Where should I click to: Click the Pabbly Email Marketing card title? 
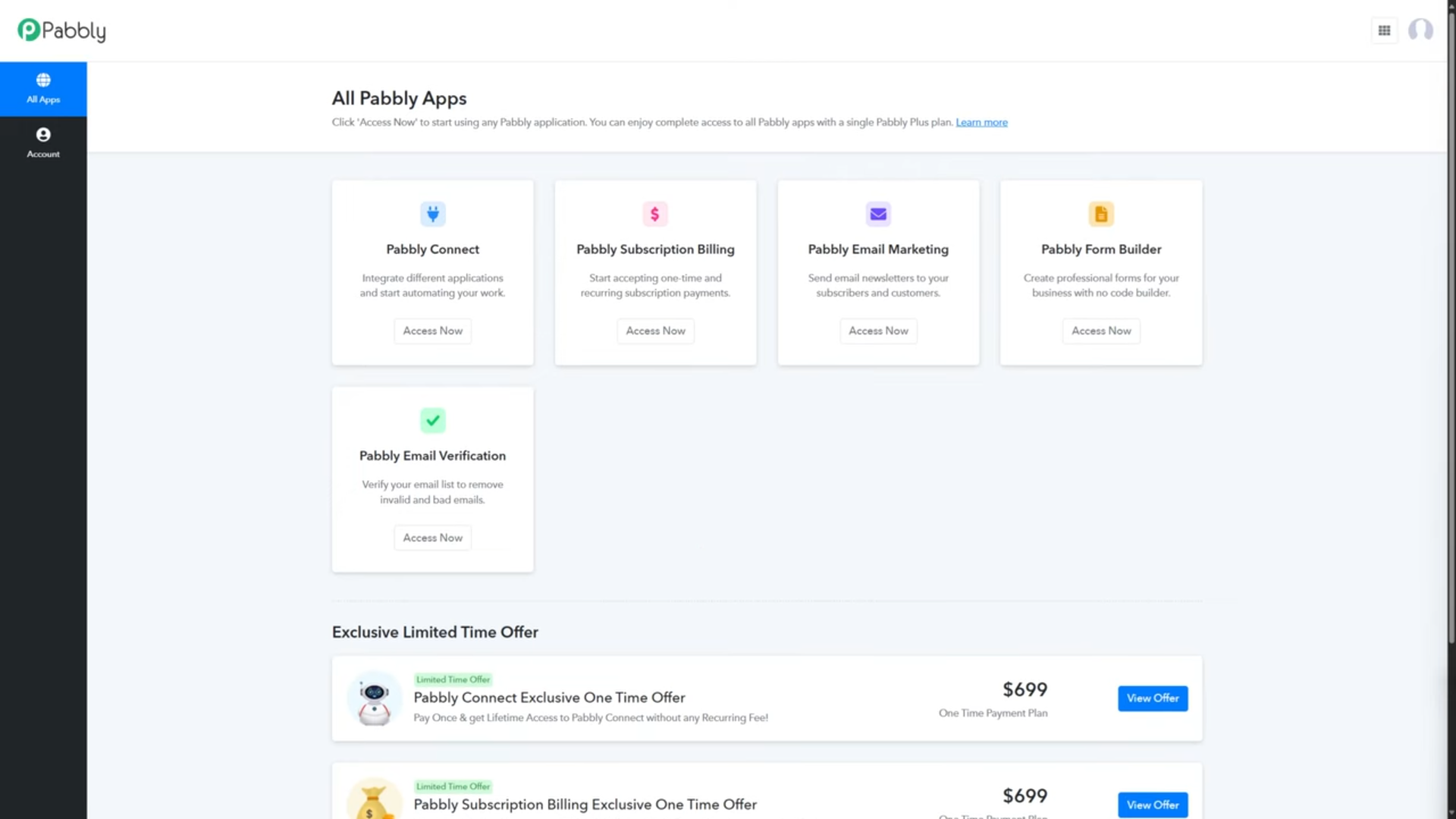click(x=878, y=249)
